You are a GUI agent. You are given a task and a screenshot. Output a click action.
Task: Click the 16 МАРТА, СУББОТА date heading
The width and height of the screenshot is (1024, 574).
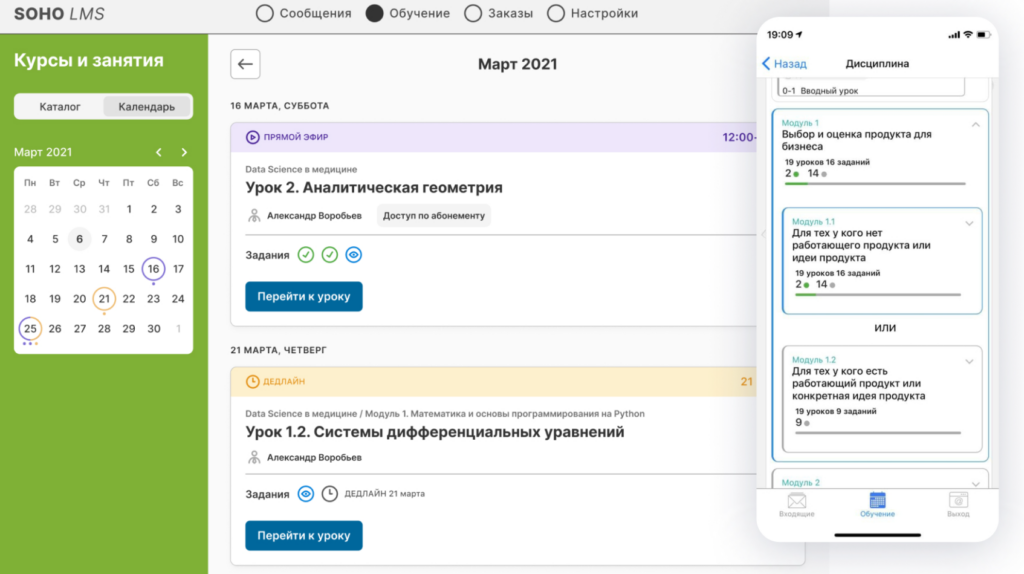click(x=280, y=106)
